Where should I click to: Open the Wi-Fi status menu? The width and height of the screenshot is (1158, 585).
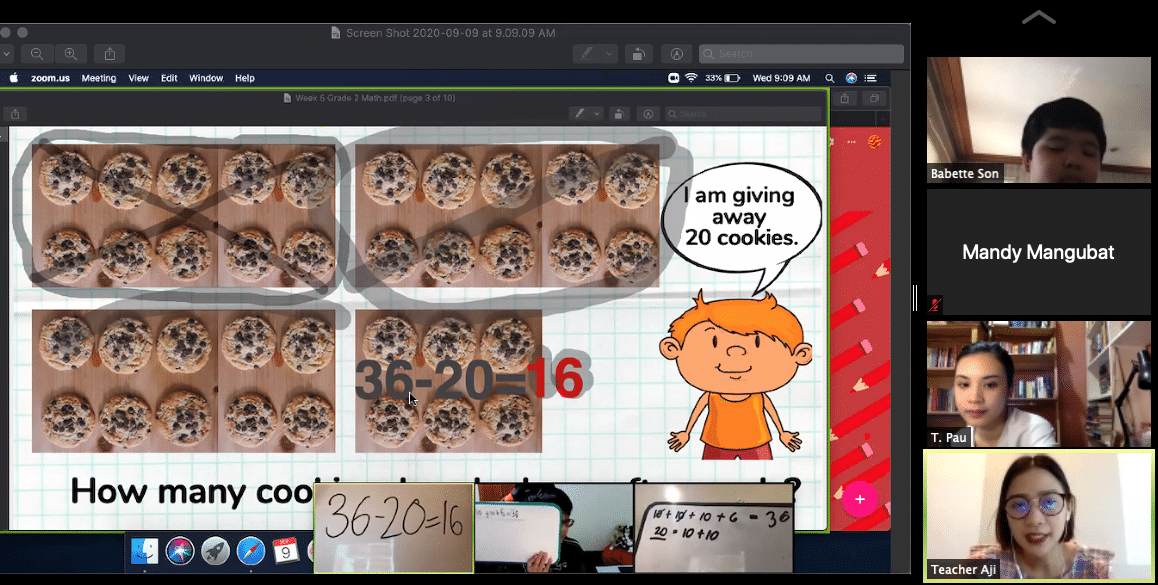tap(691, 78)
